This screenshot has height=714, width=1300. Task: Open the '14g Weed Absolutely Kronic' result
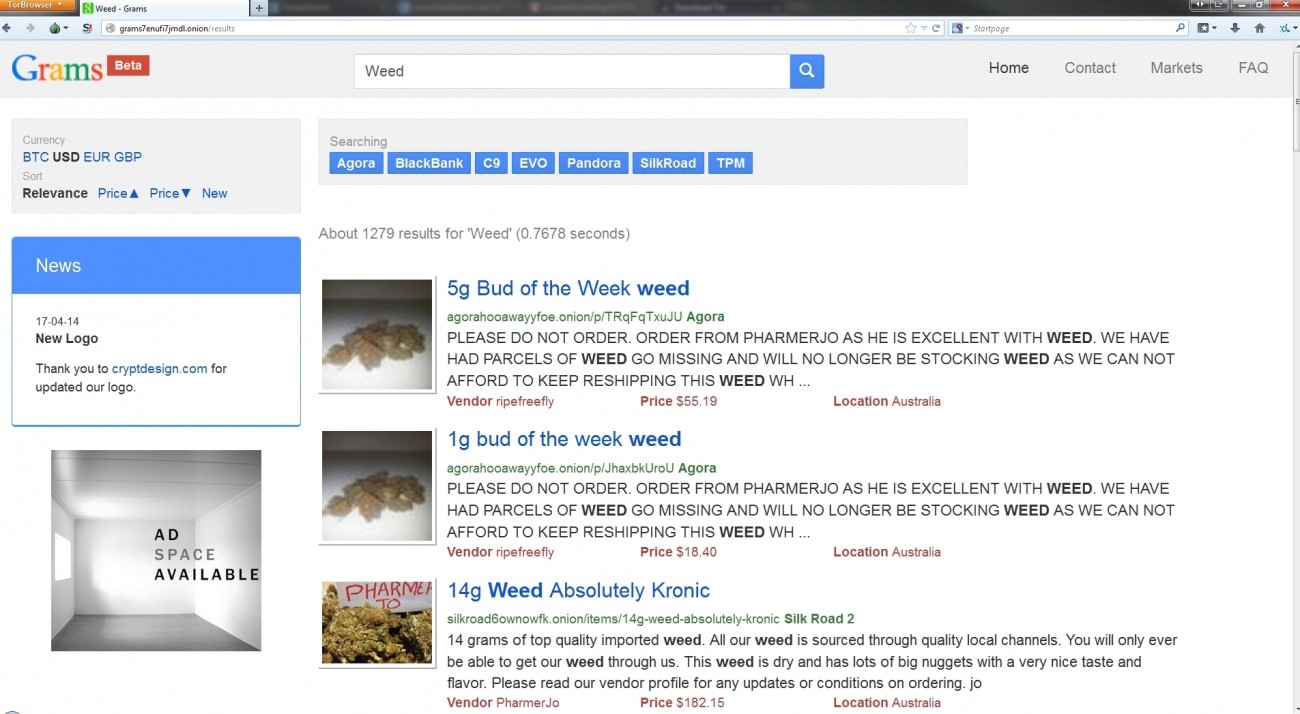[x=578, y=590]
